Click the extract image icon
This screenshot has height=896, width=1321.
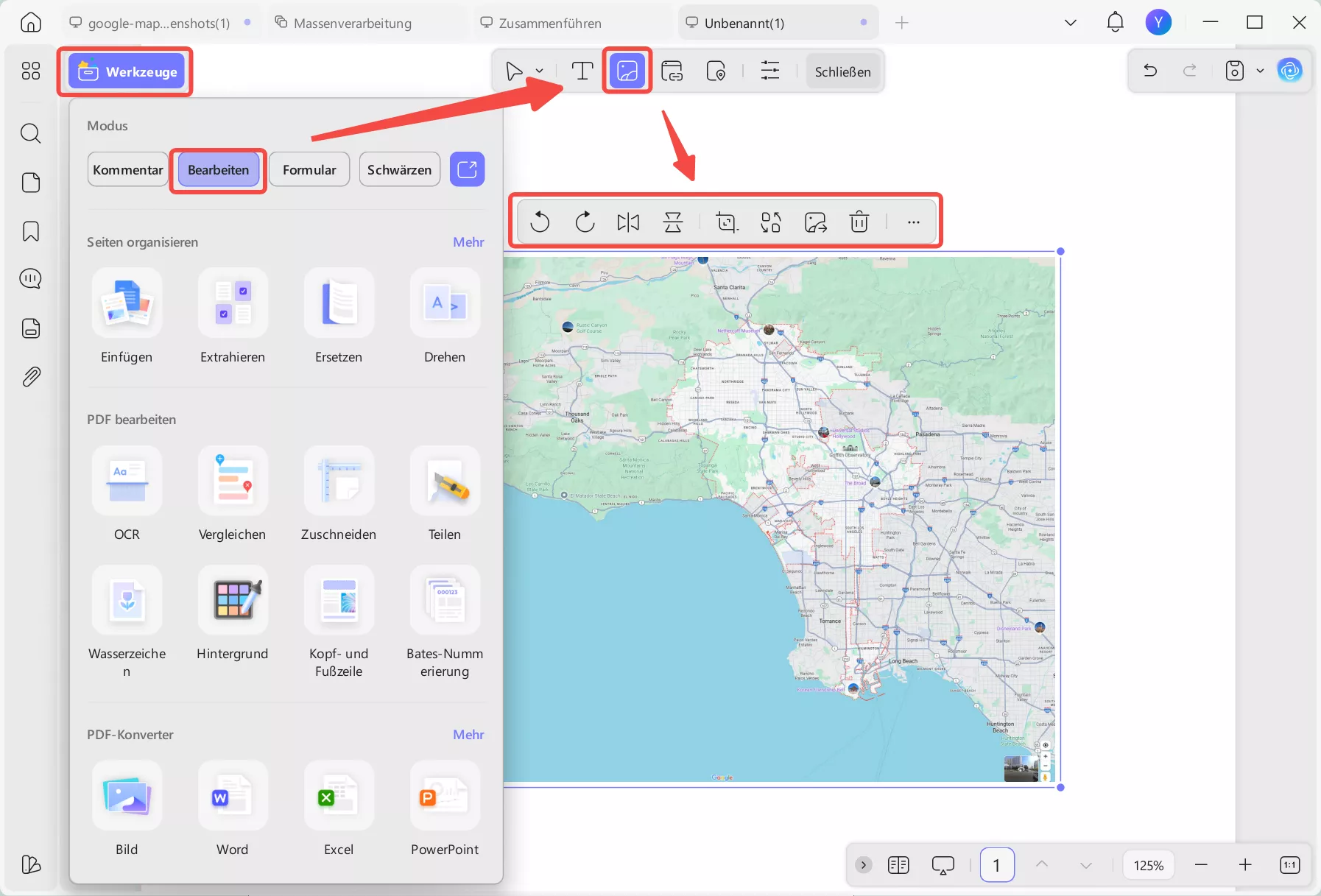click(816, 222)
